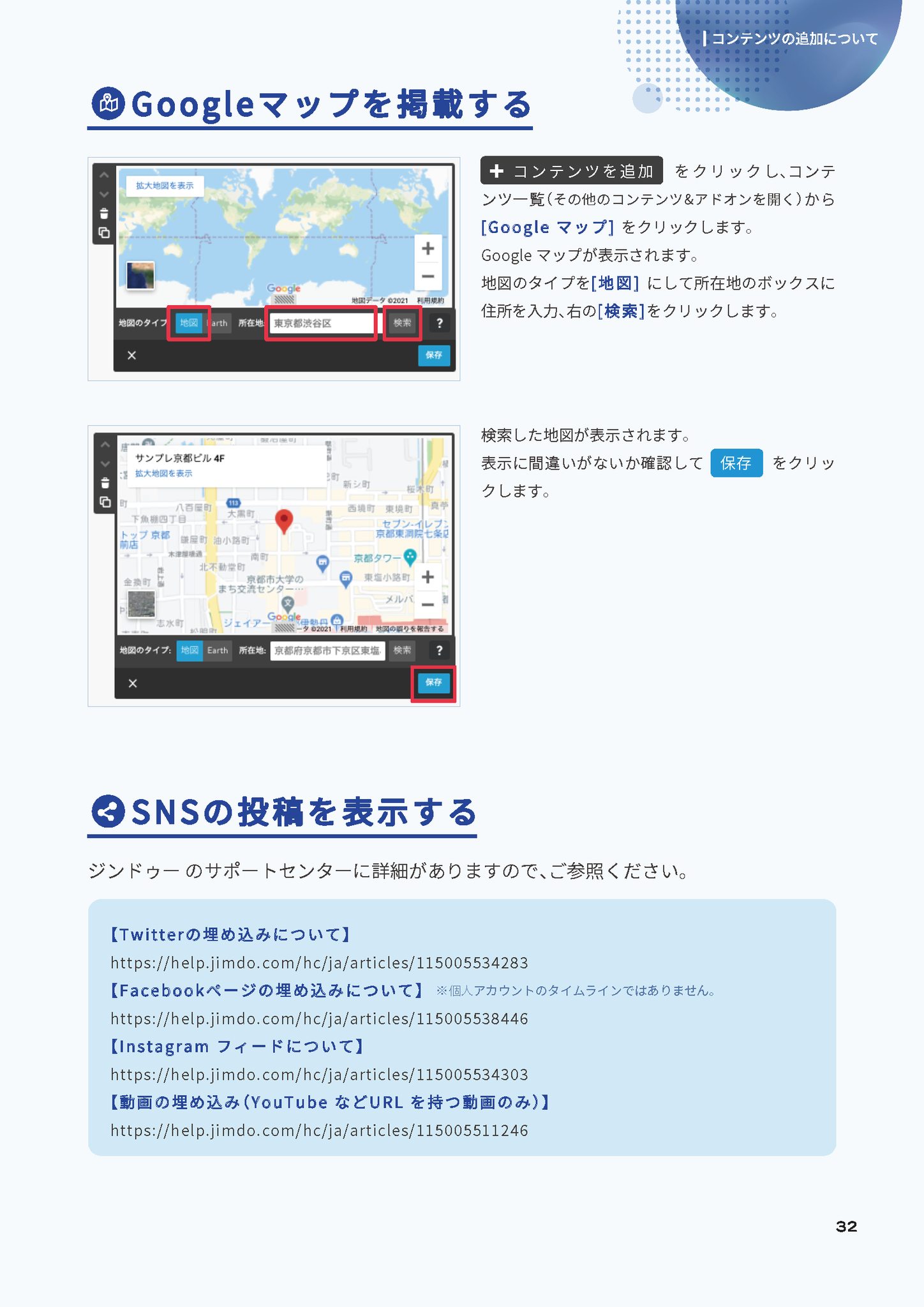Screen dimensions: 924x1307
Task: Click the red location pin on Kyoto map
Action: point(284,520)
